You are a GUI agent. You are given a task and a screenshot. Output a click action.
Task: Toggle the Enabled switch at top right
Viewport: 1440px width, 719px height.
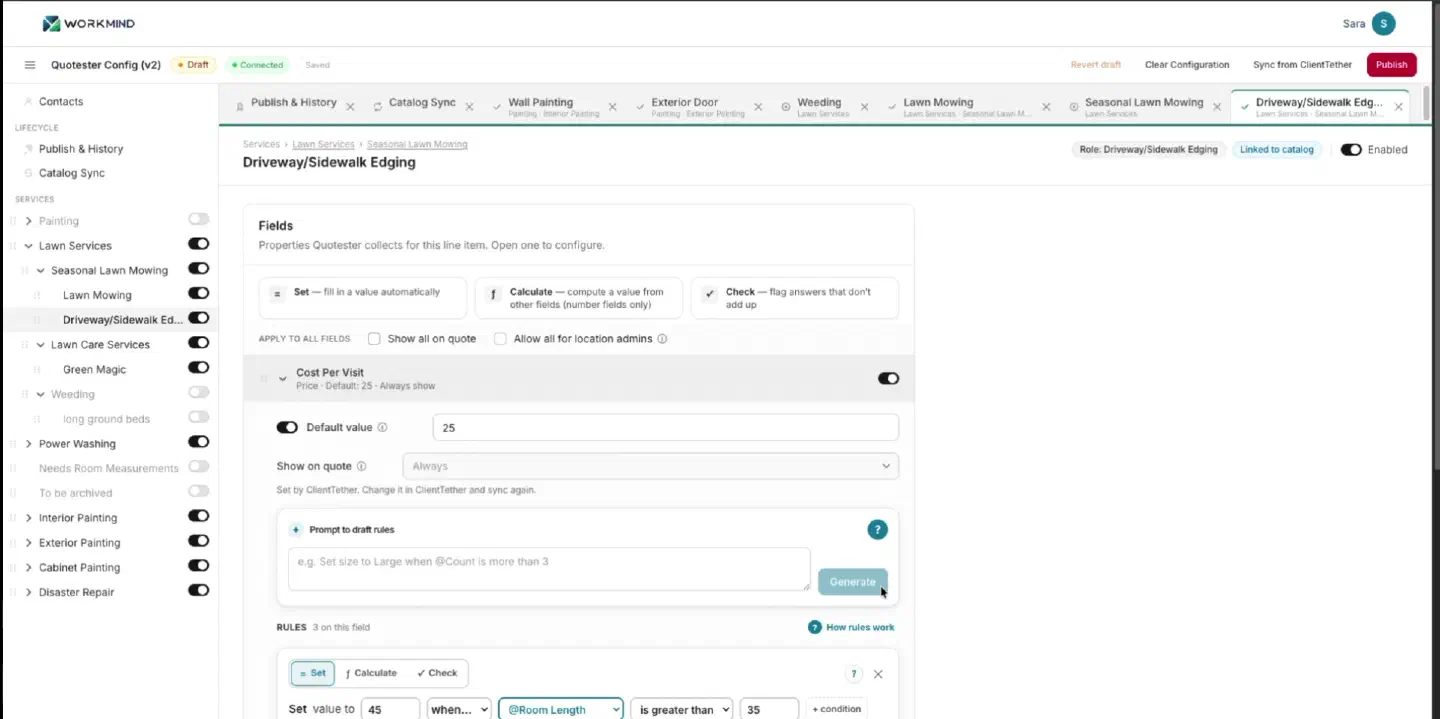coord(1351,150)
